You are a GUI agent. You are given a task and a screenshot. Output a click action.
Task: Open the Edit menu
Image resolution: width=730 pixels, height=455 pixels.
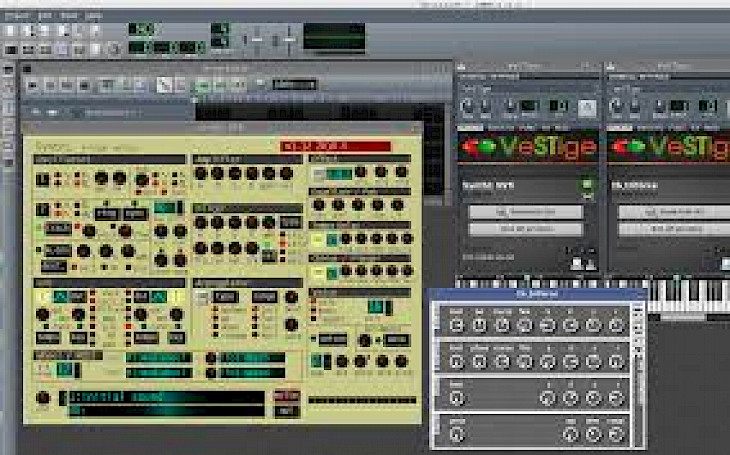45,16
